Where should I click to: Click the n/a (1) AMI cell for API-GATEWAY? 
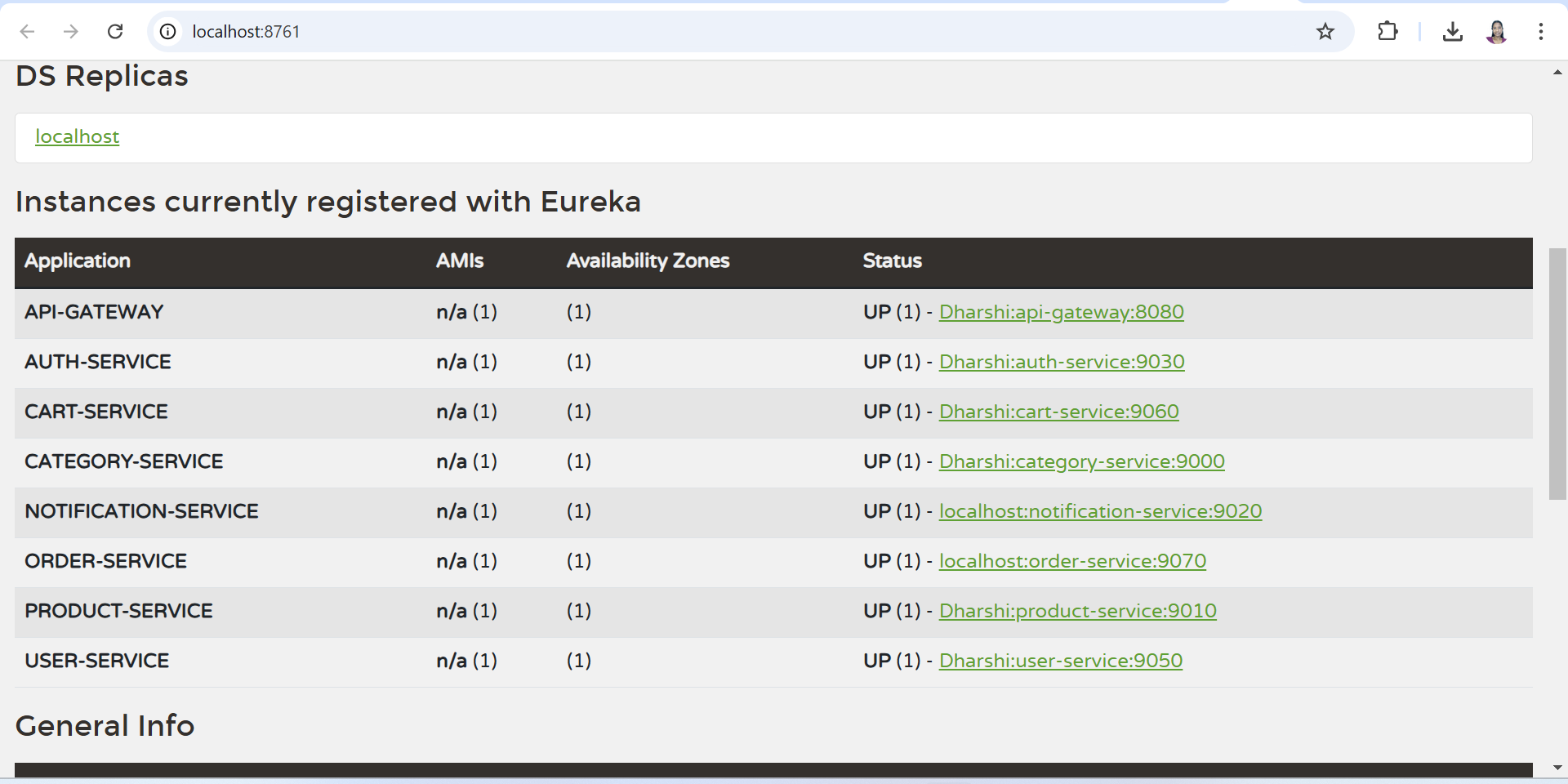tap(466, 312)
